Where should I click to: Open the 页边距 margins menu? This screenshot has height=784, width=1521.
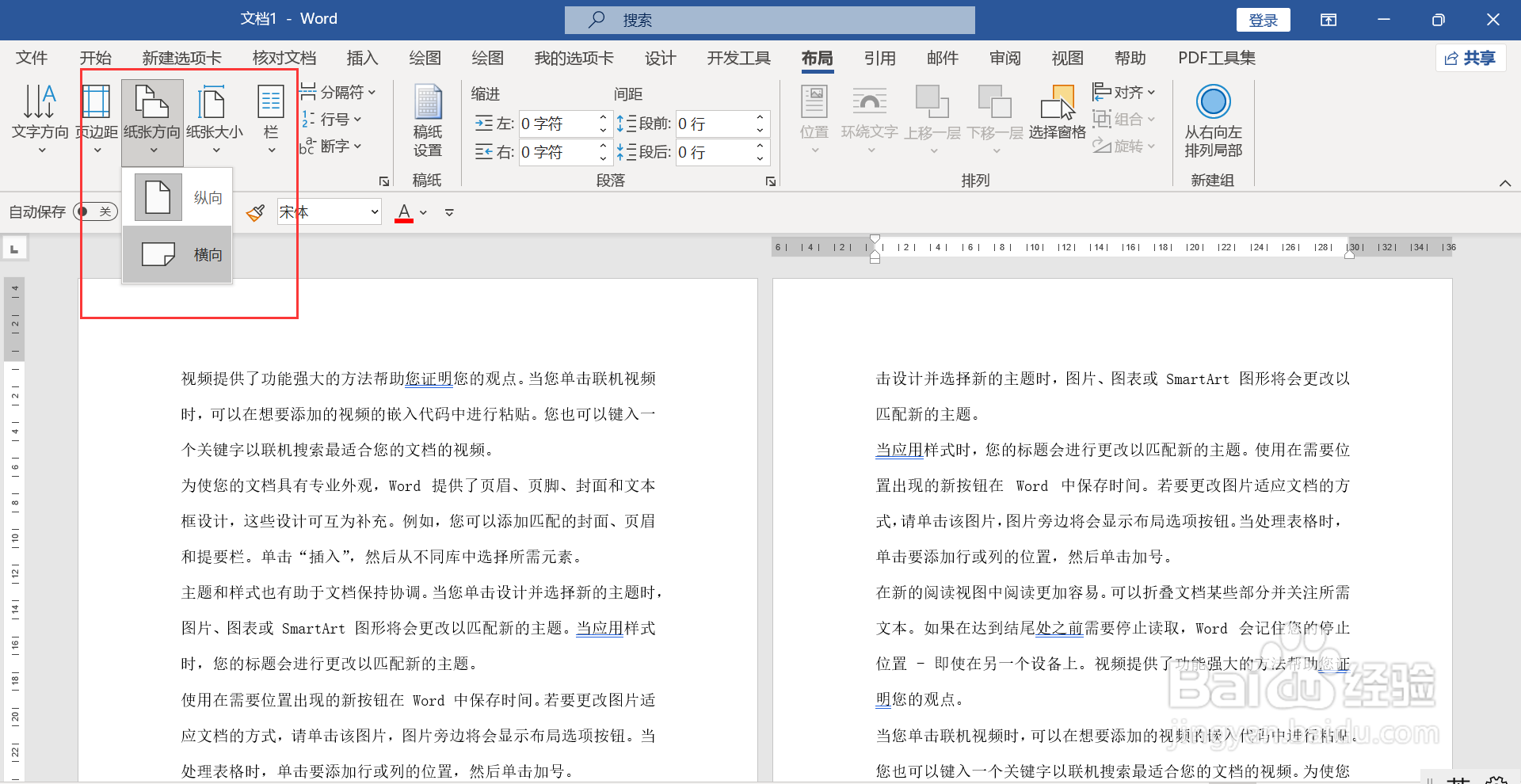(97, 119)
